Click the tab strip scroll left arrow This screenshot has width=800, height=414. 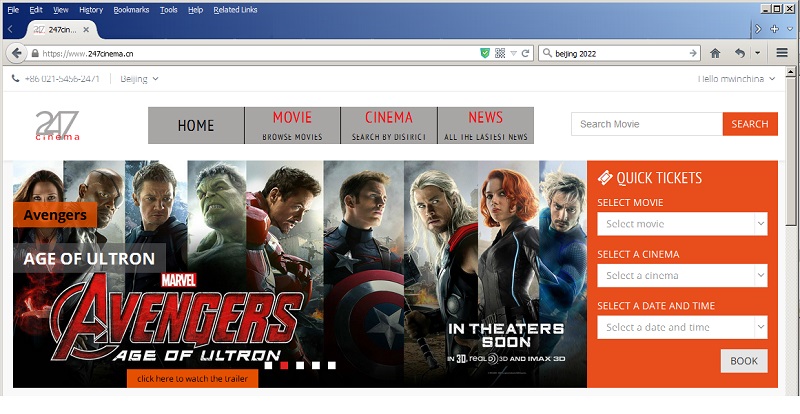(10, 29)
